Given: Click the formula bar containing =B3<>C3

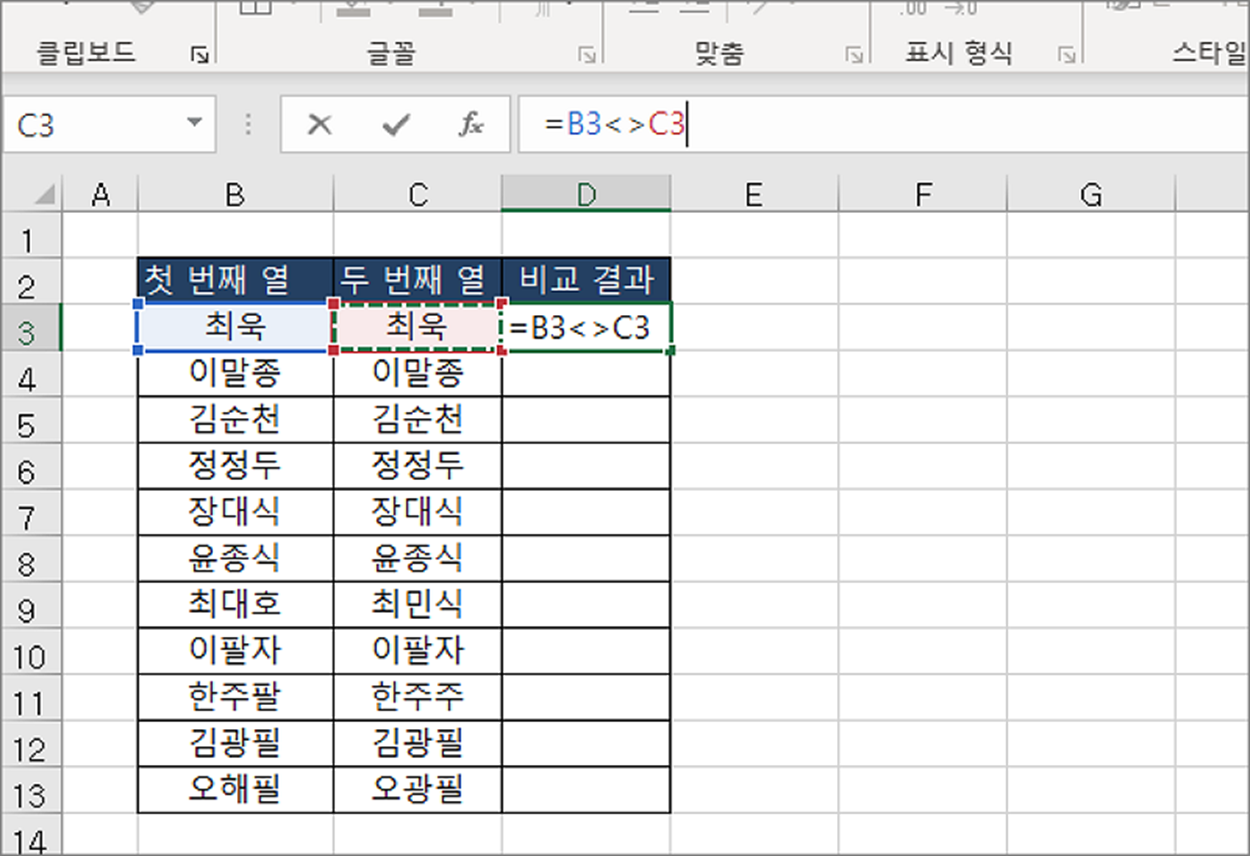Looking at the screenshot, I should coord(883,125).
